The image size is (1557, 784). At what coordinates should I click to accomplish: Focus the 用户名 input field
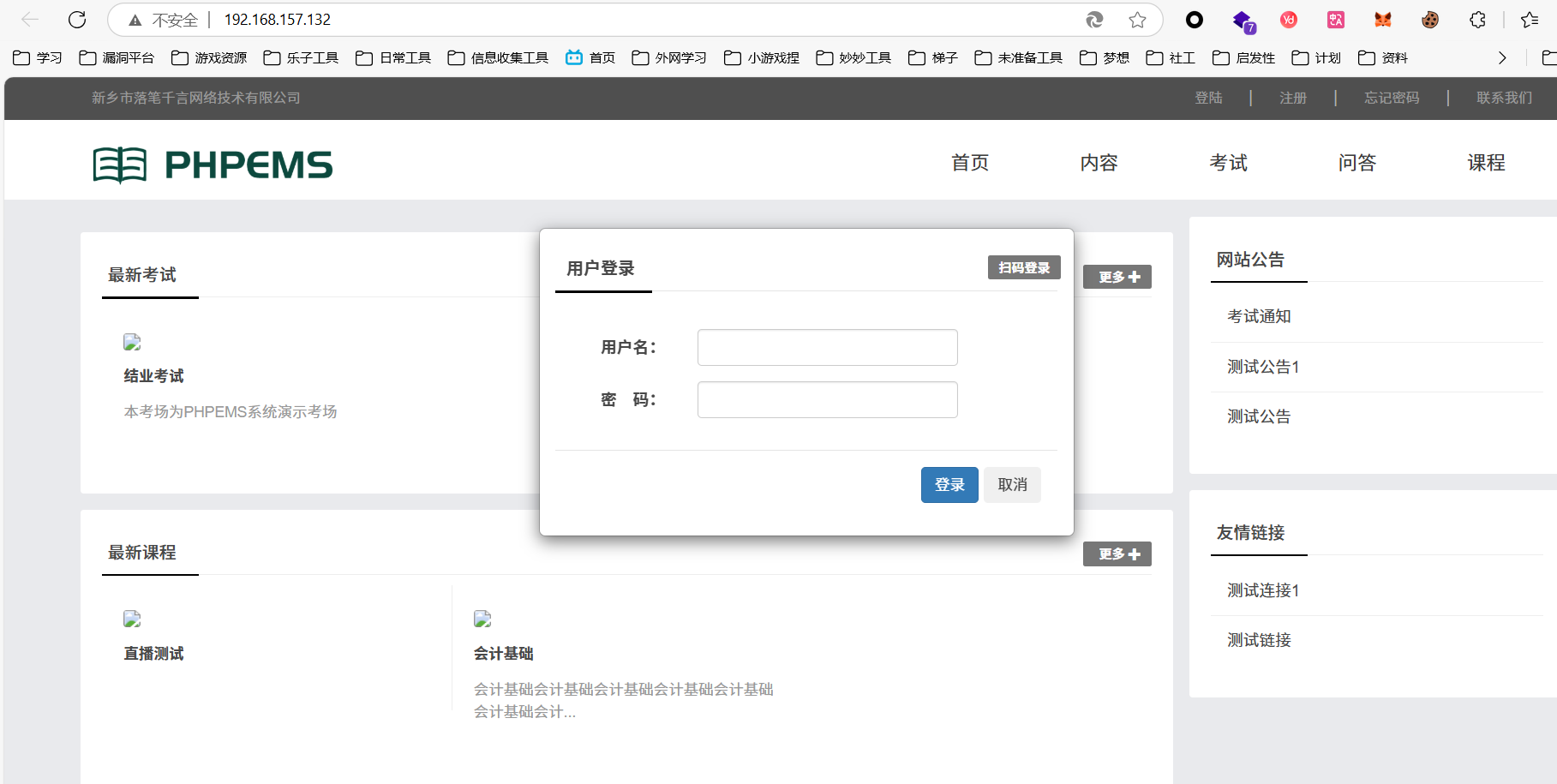(x=827, y=348)
